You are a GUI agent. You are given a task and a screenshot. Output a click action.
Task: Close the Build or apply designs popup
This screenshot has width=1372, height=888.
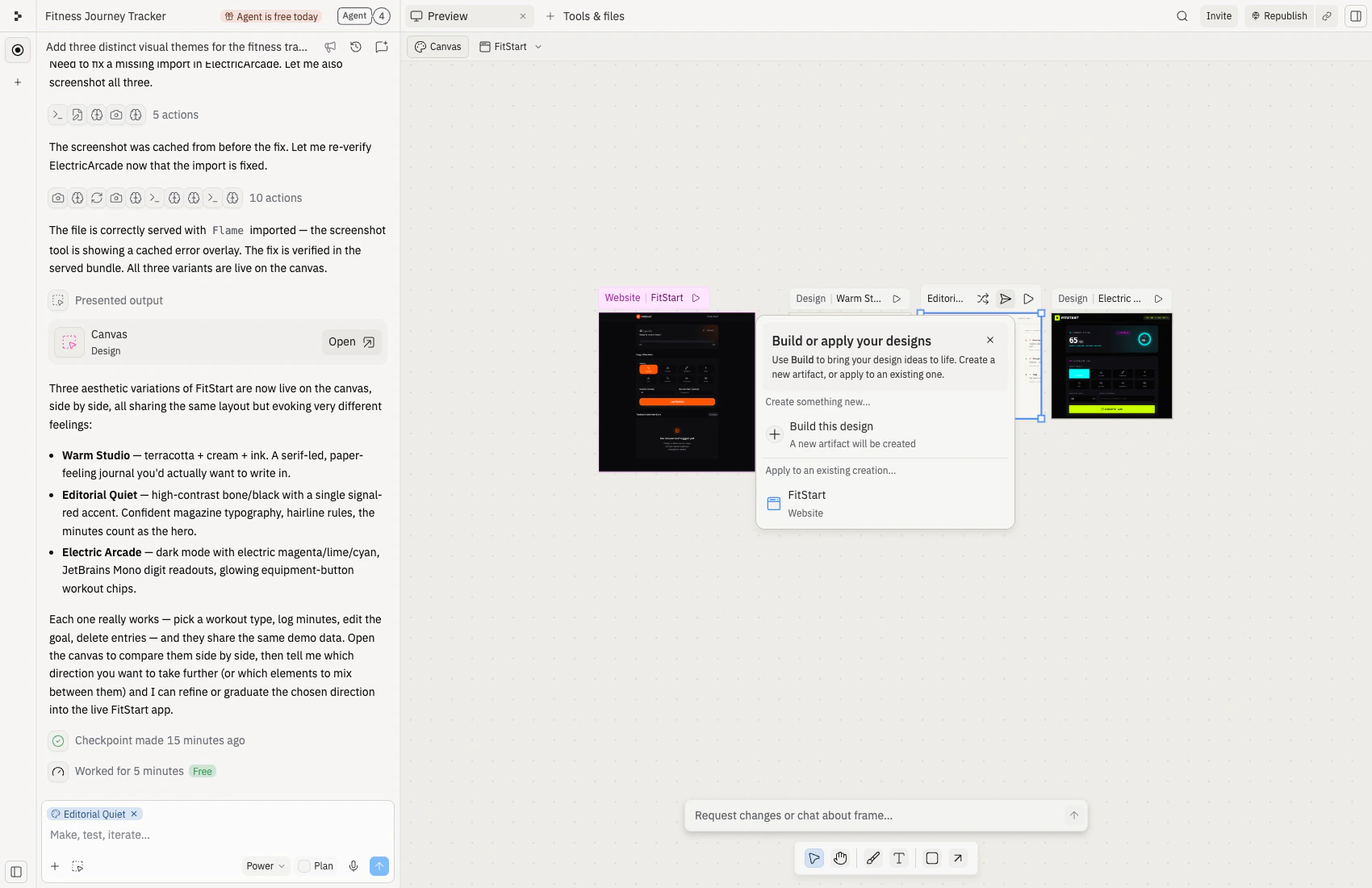click(990, 340)
